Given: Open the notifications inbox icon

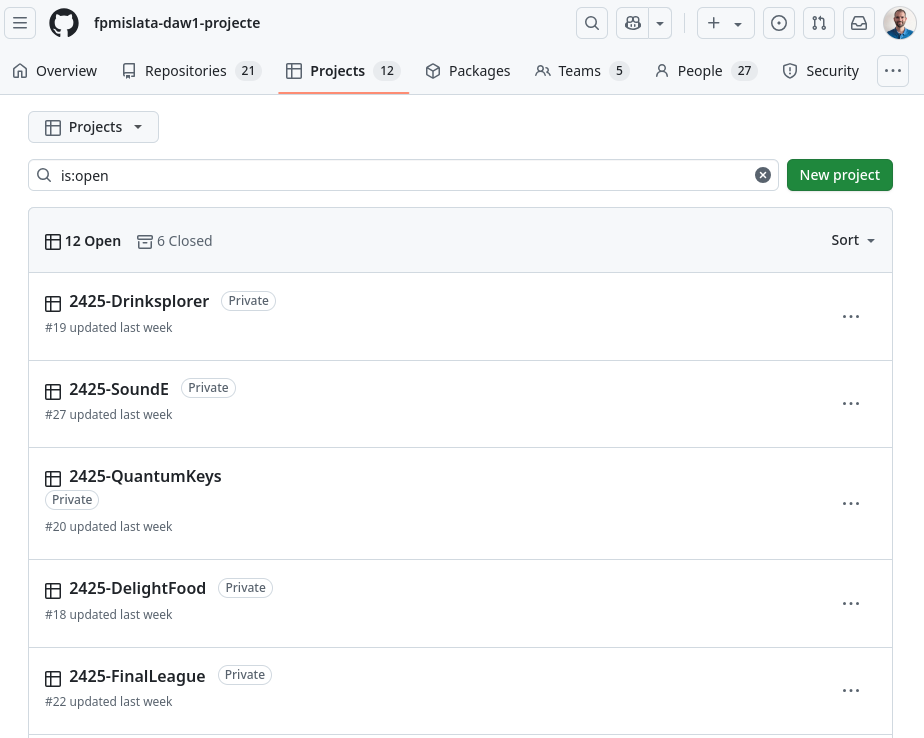Looking at the screenshot, I should coord(859,23).
